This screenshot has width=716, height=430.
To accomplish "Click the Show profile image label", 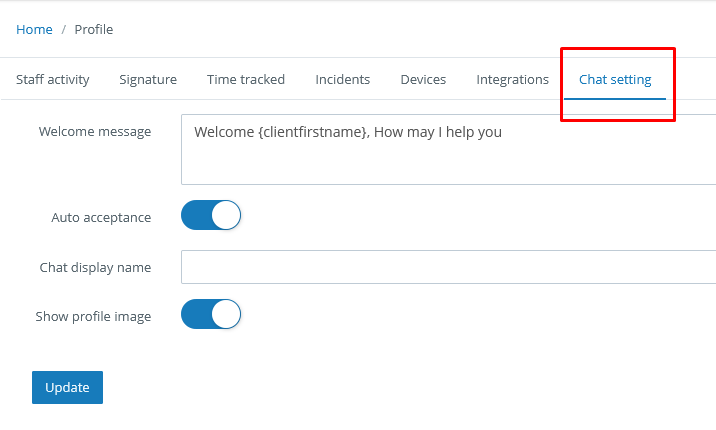I will 93,316.
